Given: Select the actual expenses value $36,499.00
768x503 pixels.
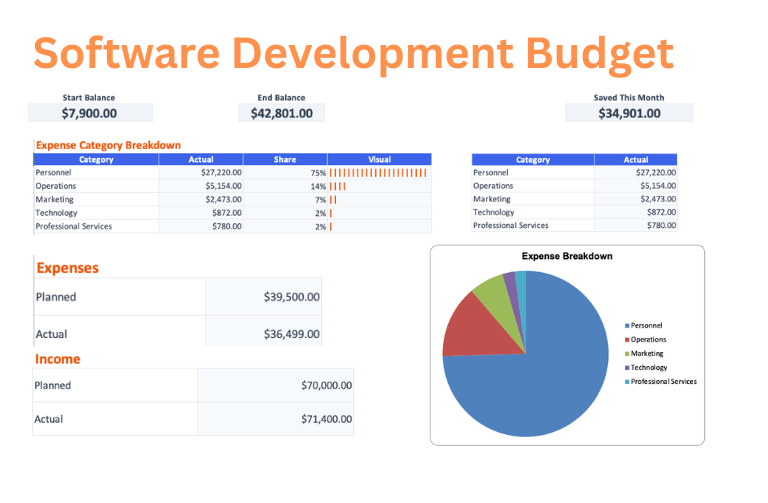Looking at the screenshot, I should click(x=292, y=334).
